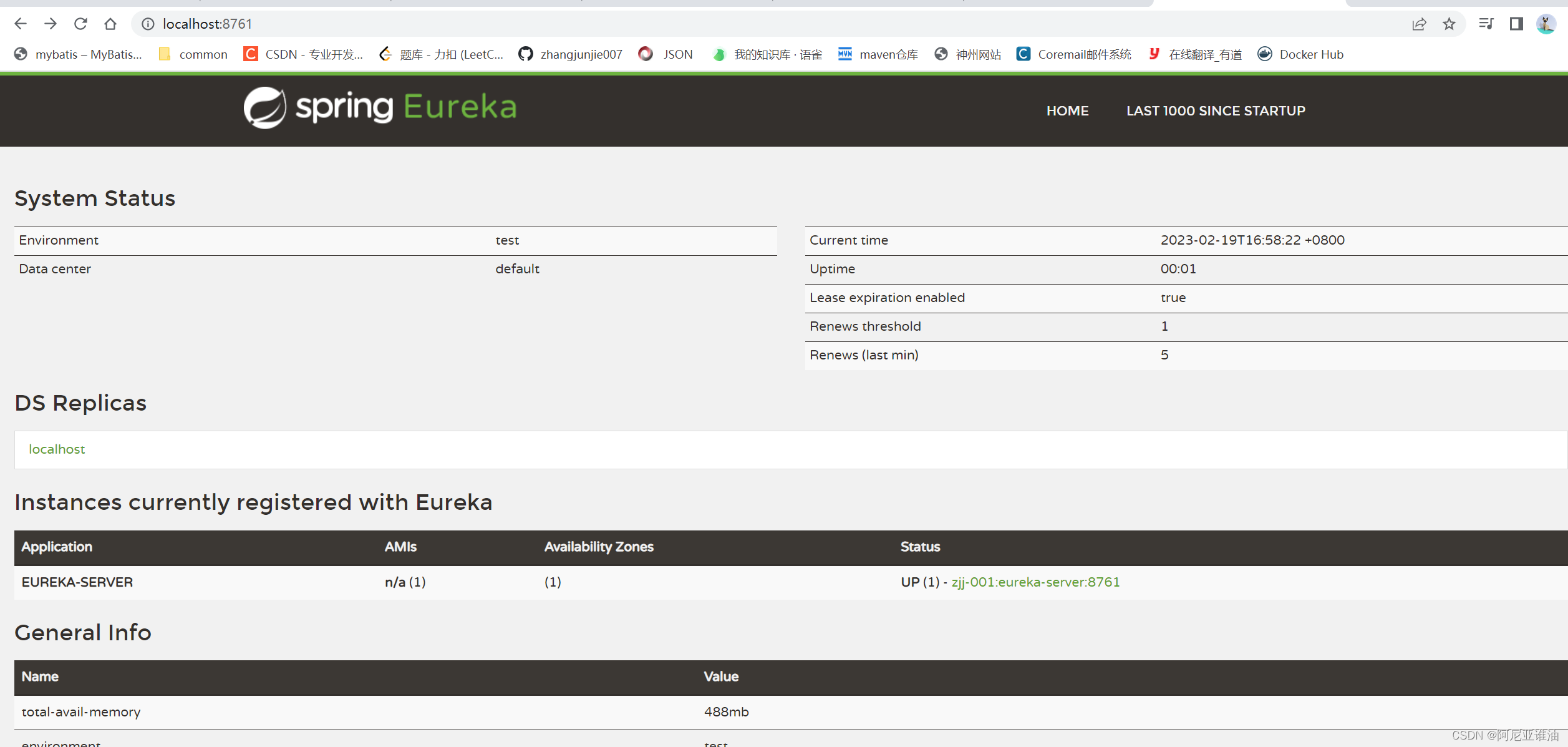
Task: Click the browser back arrow
Action: (21, 24)
